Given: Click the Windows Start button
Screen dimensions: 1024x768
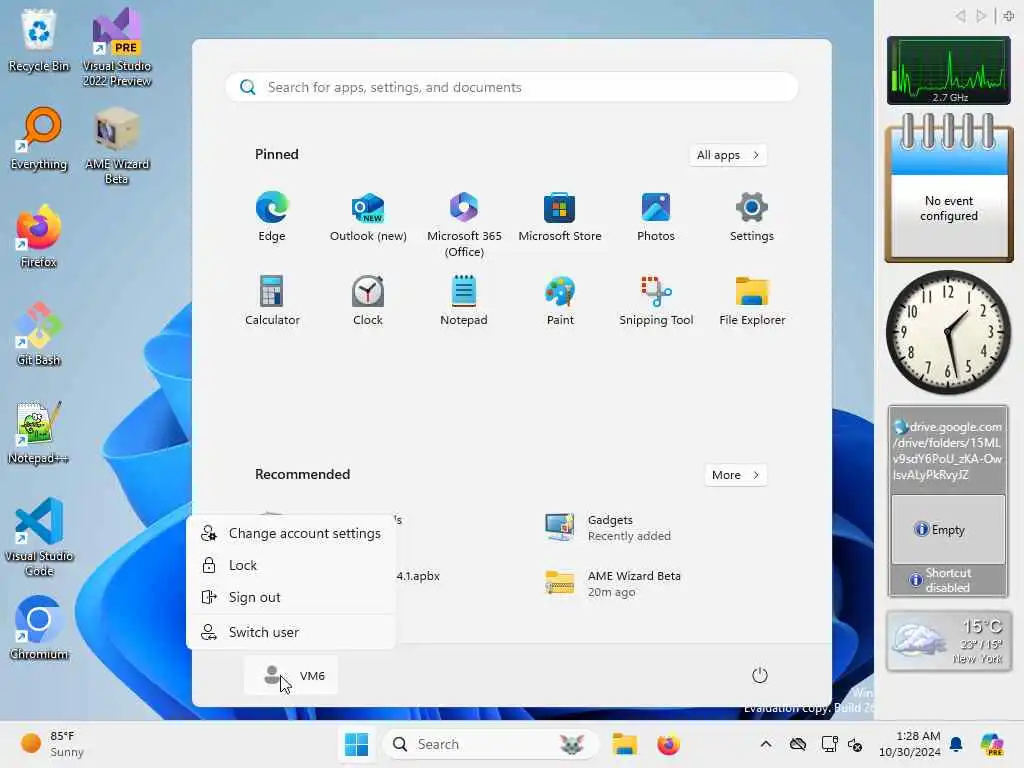Looking at the screenshot, I should [x=357, y=744].
